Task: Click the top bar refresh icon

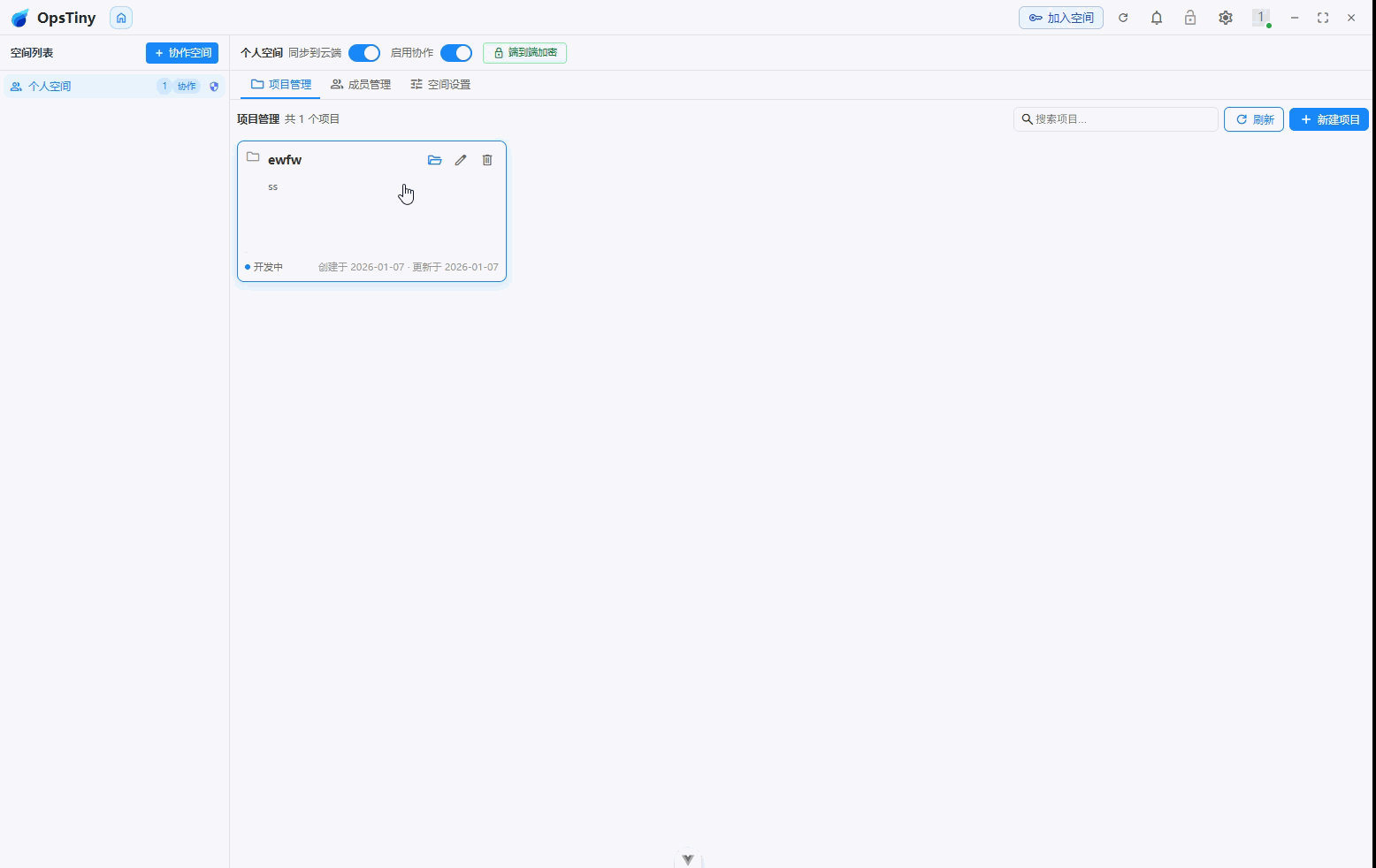Action: (x=1123, y=18)
